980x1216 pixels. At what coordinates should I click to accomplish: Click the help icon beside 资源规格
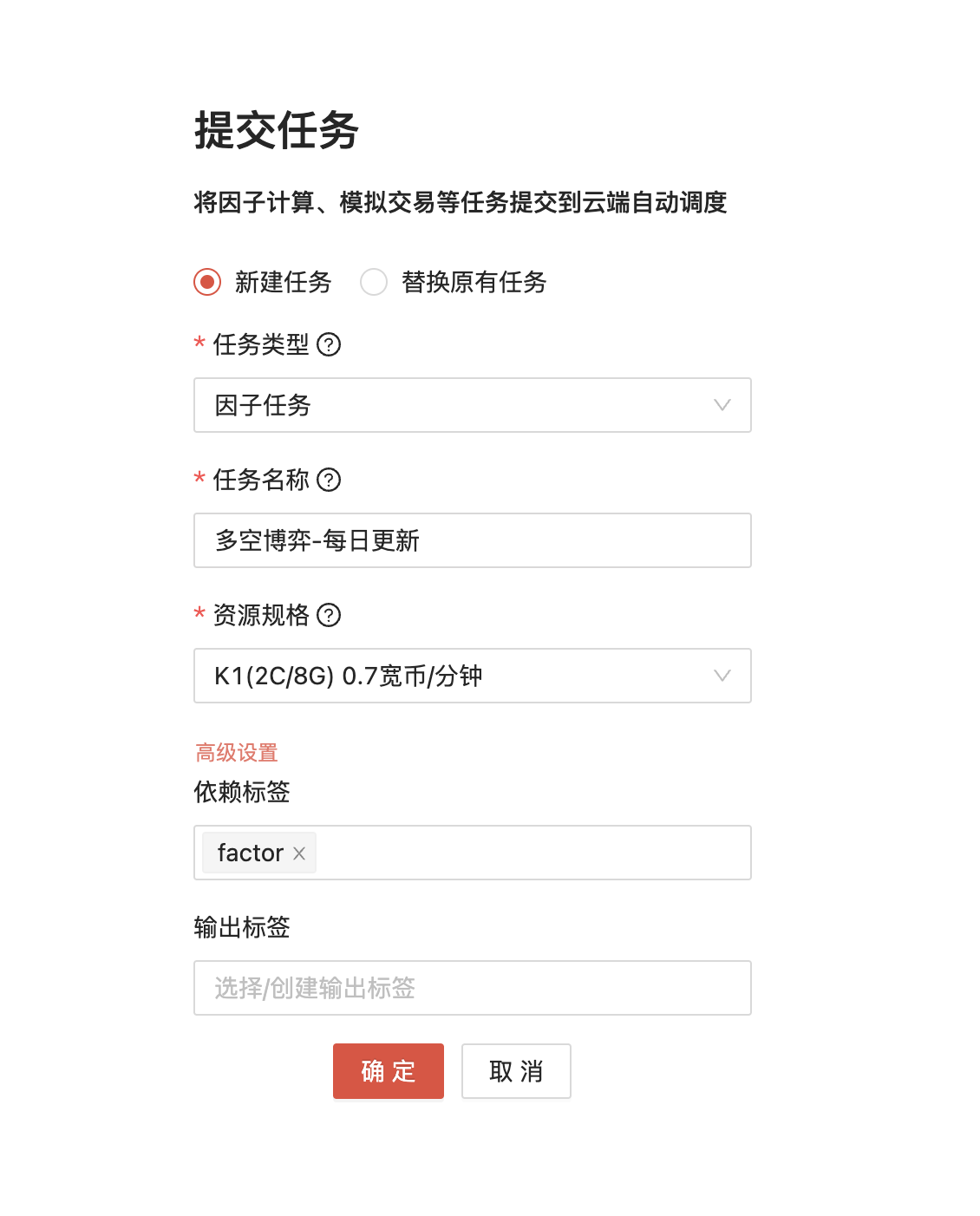pyautogui.click(x=329, y=615)
